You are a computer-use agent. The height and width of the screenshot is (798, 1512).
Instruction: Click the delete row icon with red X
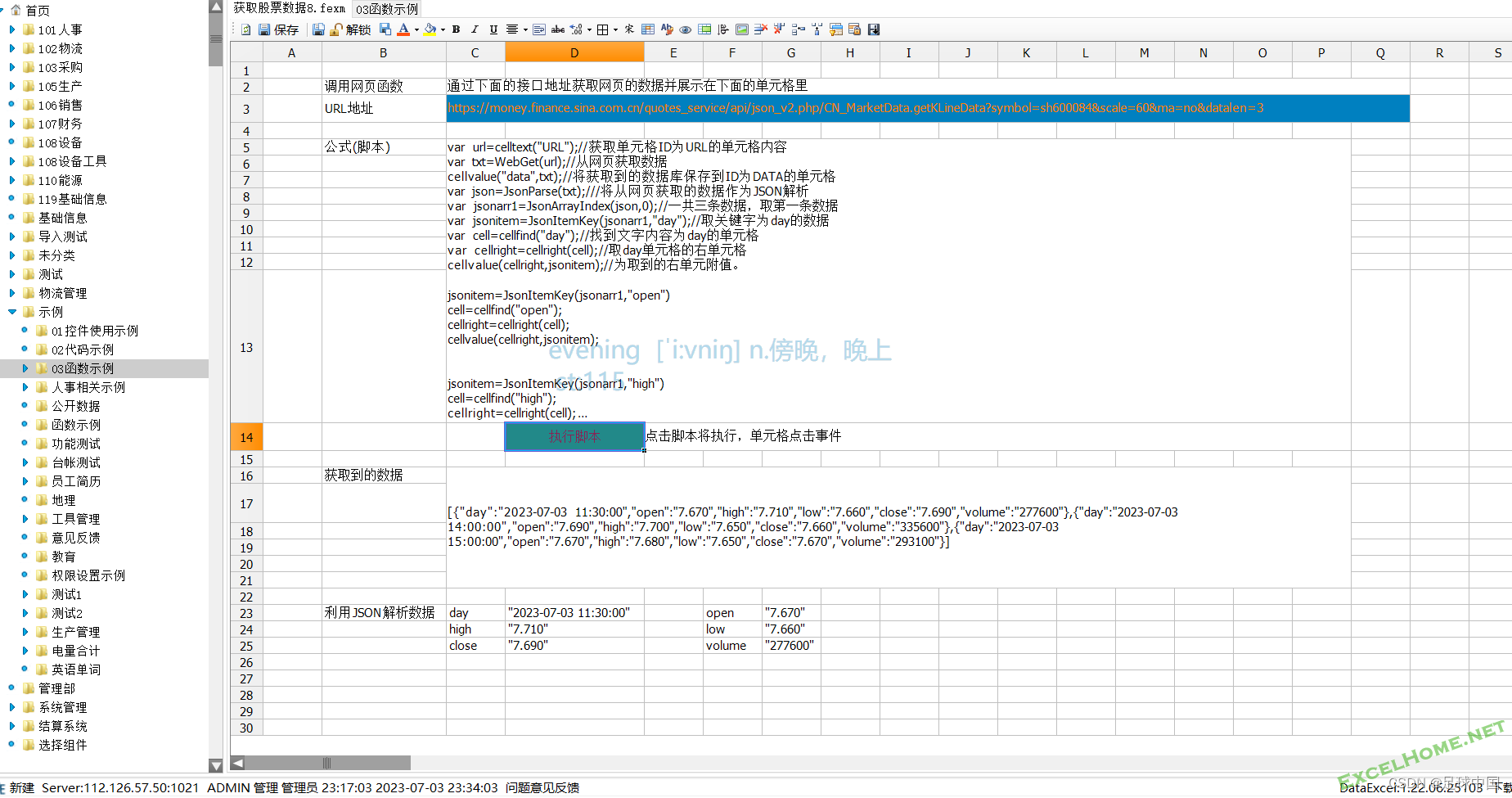[x=761, y=29]
